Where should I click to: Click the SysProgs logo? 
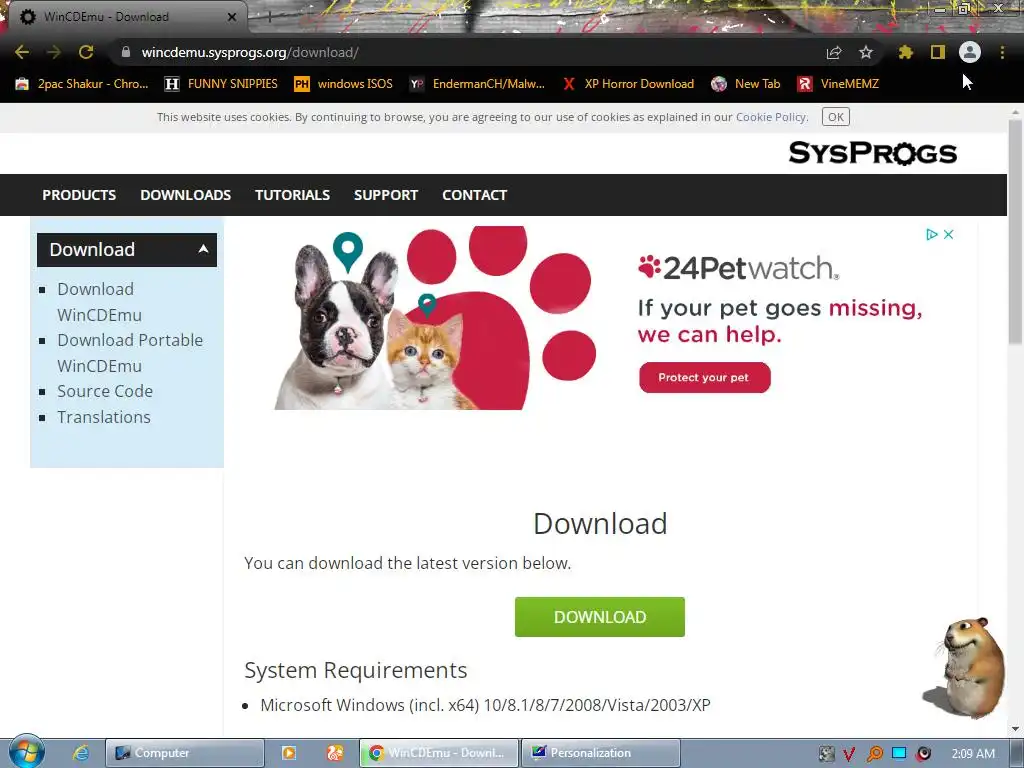tap(872, 153)
